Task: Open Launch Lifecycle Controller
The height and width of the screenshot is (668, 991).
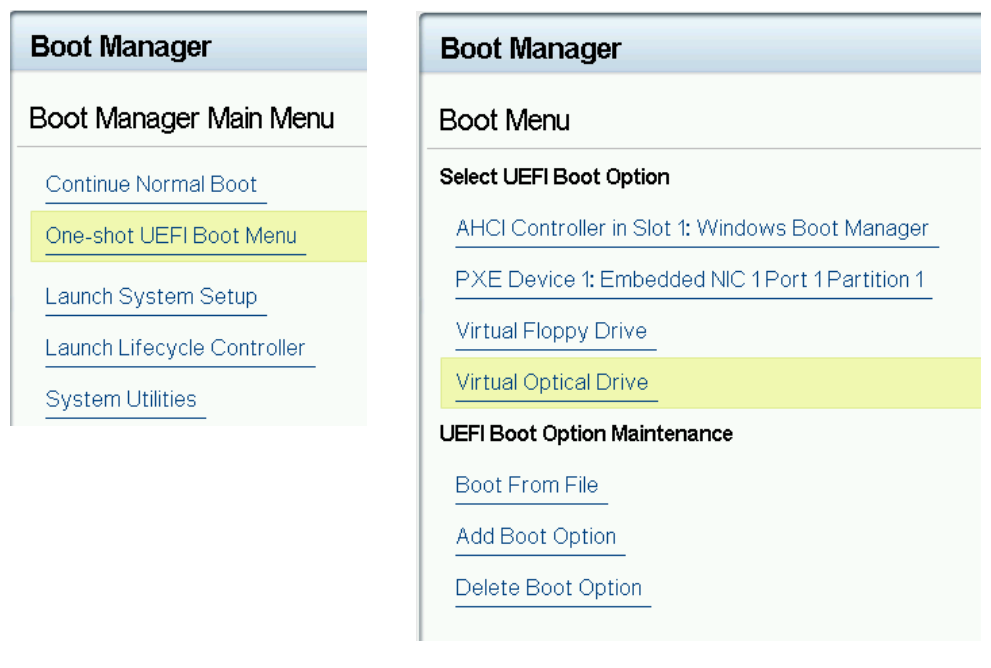Action: pyautogui.click(x=174, y=348)
